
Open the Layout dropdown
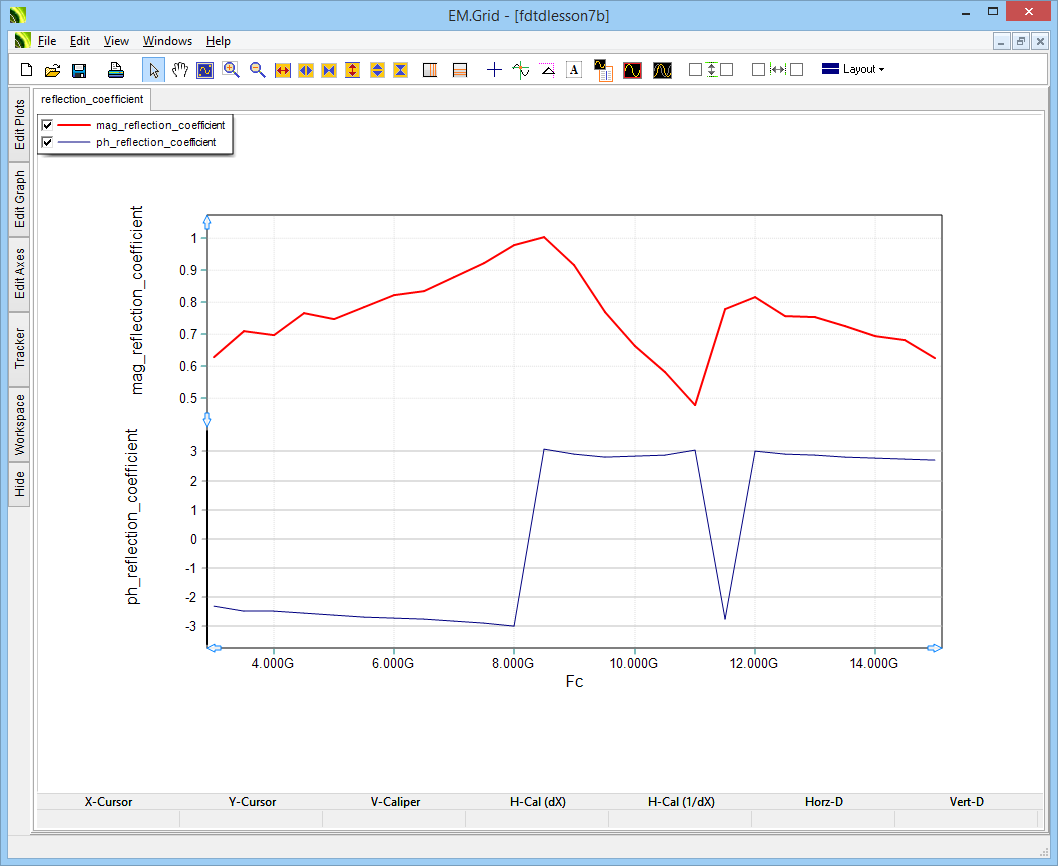click(x=853, y=70)
